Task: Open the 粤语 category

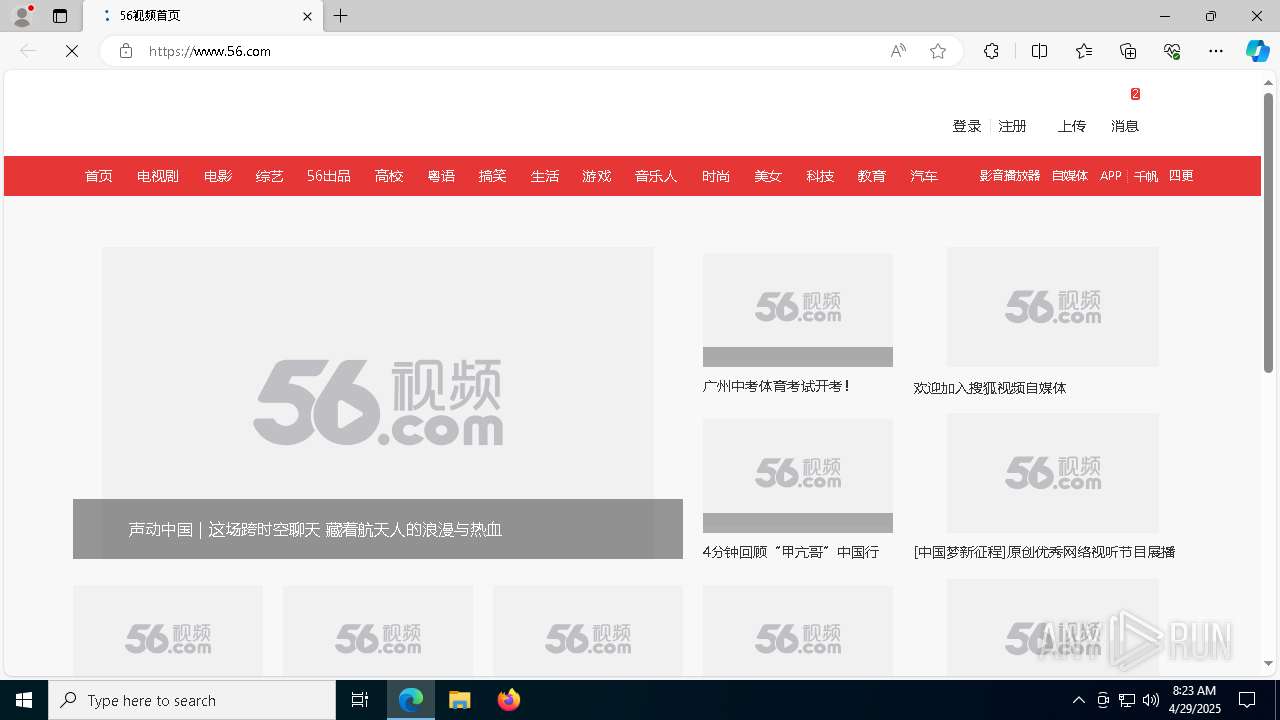Action: 441,176
